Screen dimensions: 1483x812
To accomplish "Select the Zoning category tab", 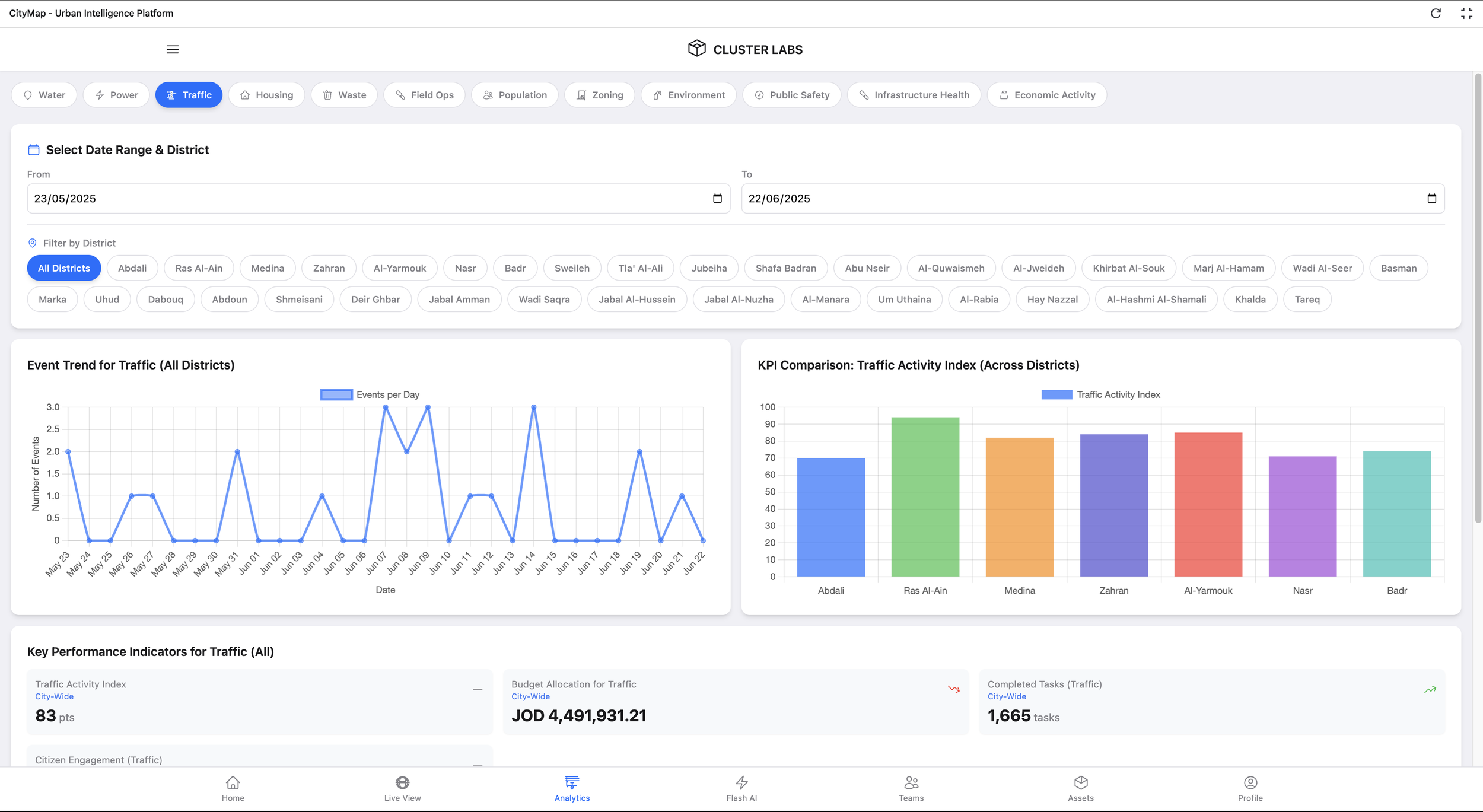I will (599, 95).
